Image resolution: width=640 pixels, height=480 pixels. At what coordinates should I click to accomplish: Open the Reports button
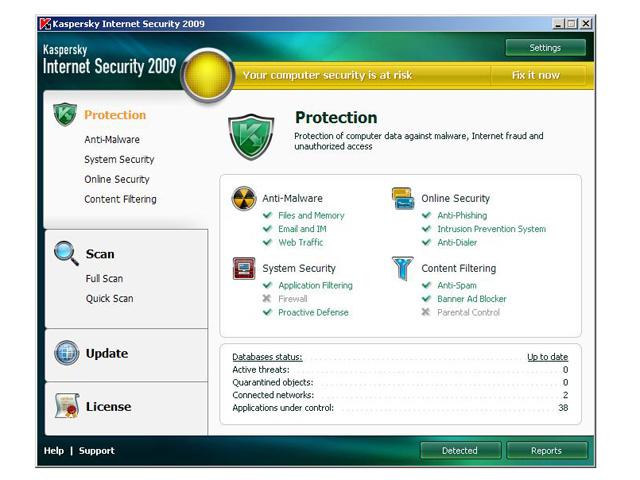tap(546, 450)
